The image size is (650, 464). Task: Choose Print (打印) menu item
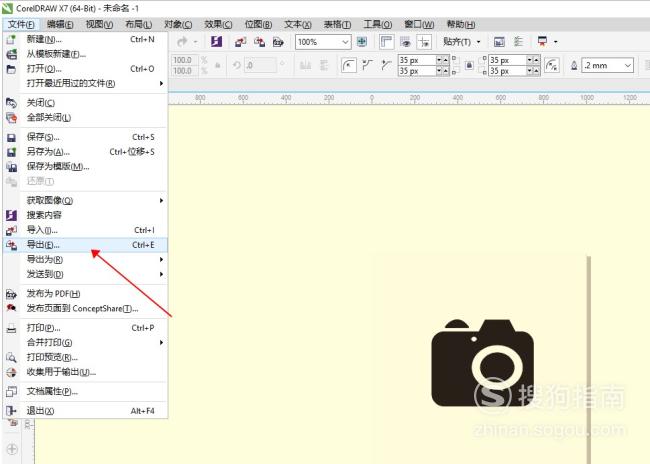85,328
